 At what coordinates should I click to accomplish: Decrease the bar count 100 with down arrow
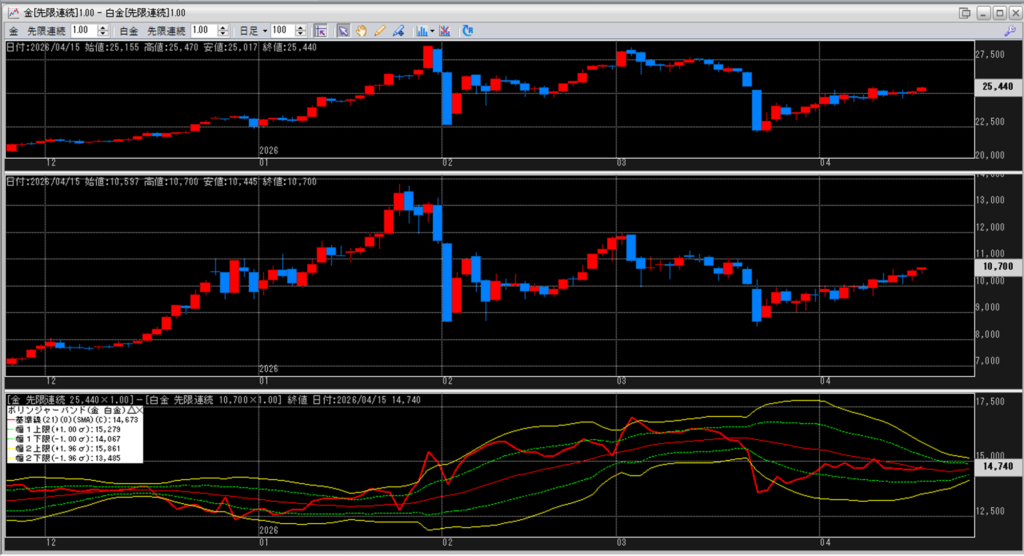click(x=300, y=34)
